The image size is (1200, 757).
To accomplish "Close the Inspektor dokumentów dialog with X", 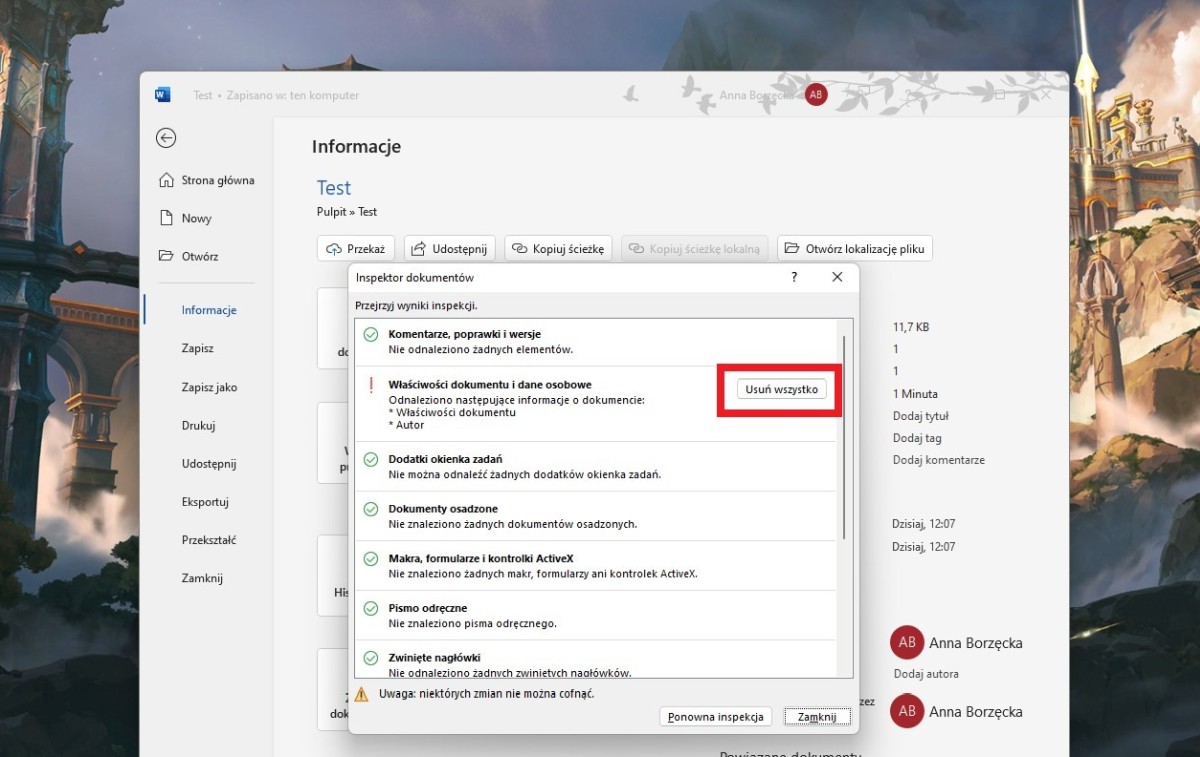I will [837, 277].
